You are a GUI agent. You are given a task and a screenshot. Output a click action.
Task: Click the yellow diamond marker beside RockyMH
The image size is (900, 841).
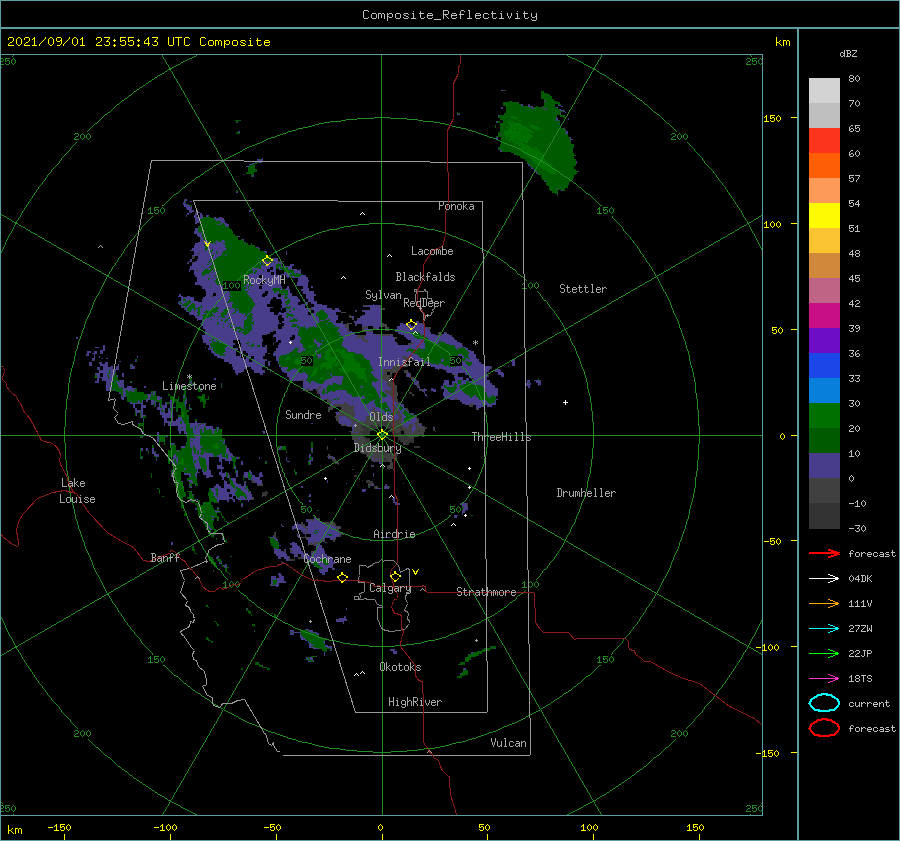(x=267, y=261)
